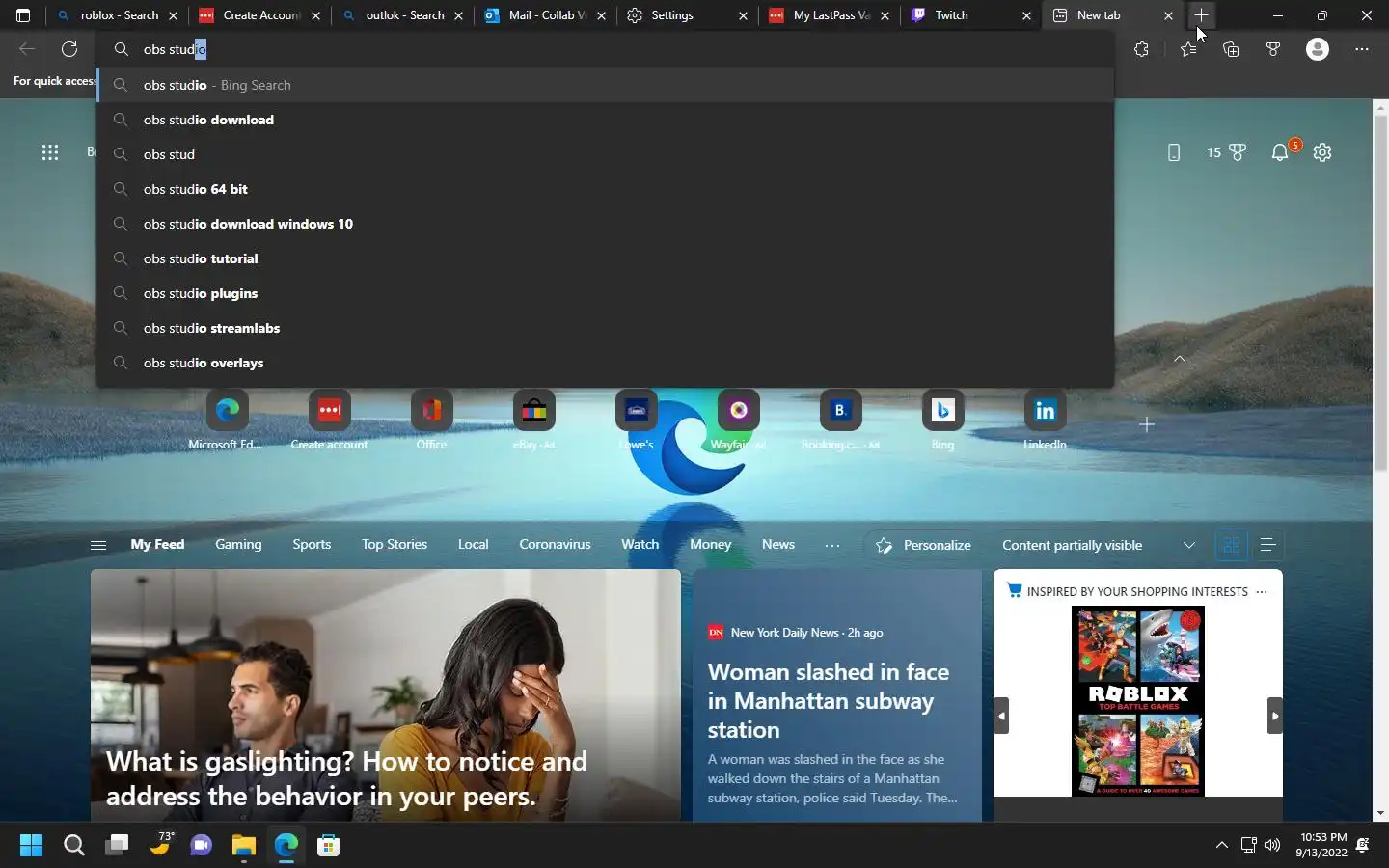Image resolution: width=1389 pixels, height=868 pixels.
Task: Switch feed to list layout view
Action: point(1268,545)
